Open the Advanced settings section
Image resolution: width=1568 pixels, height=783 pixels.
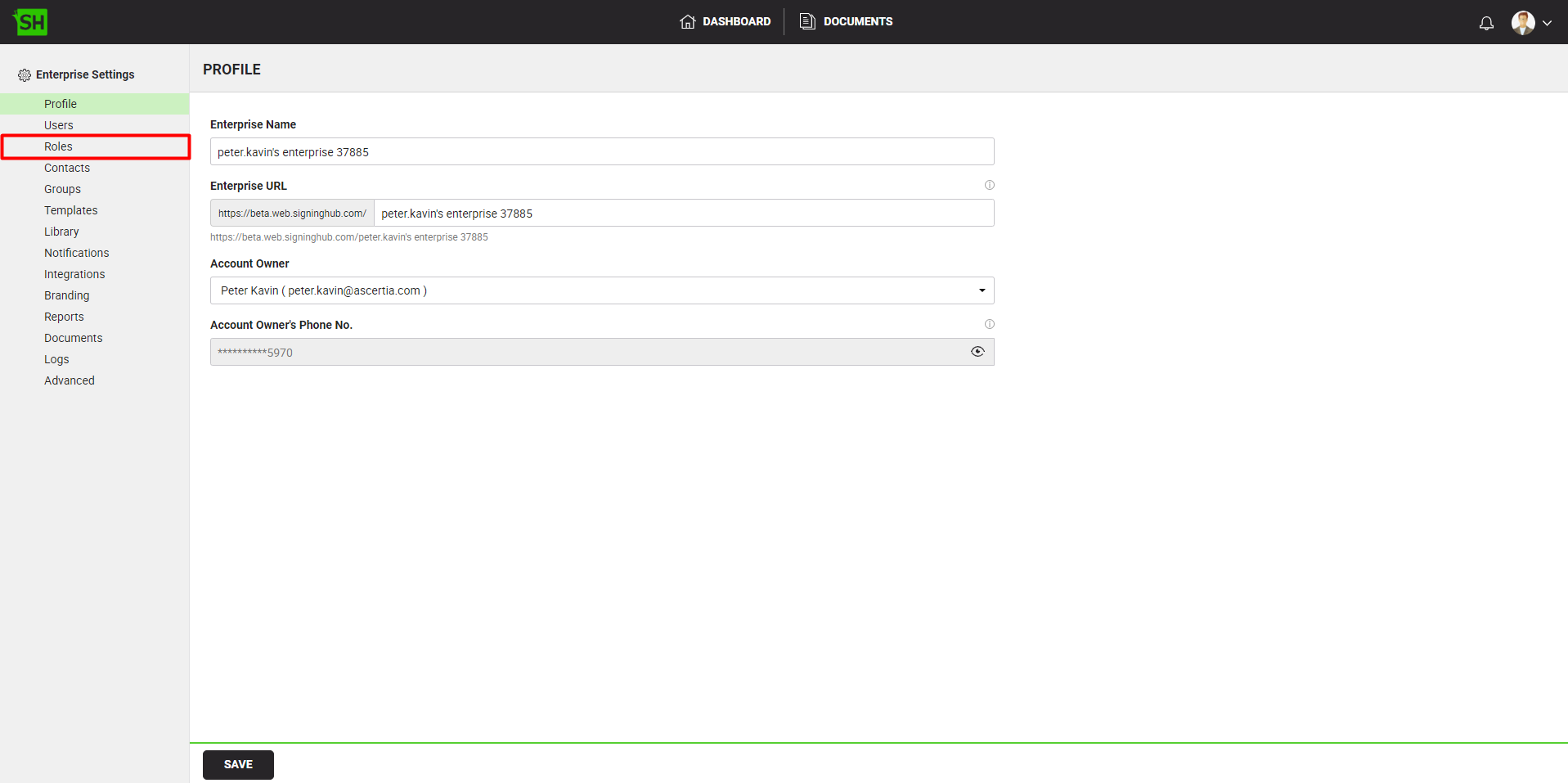click(69, 380)
